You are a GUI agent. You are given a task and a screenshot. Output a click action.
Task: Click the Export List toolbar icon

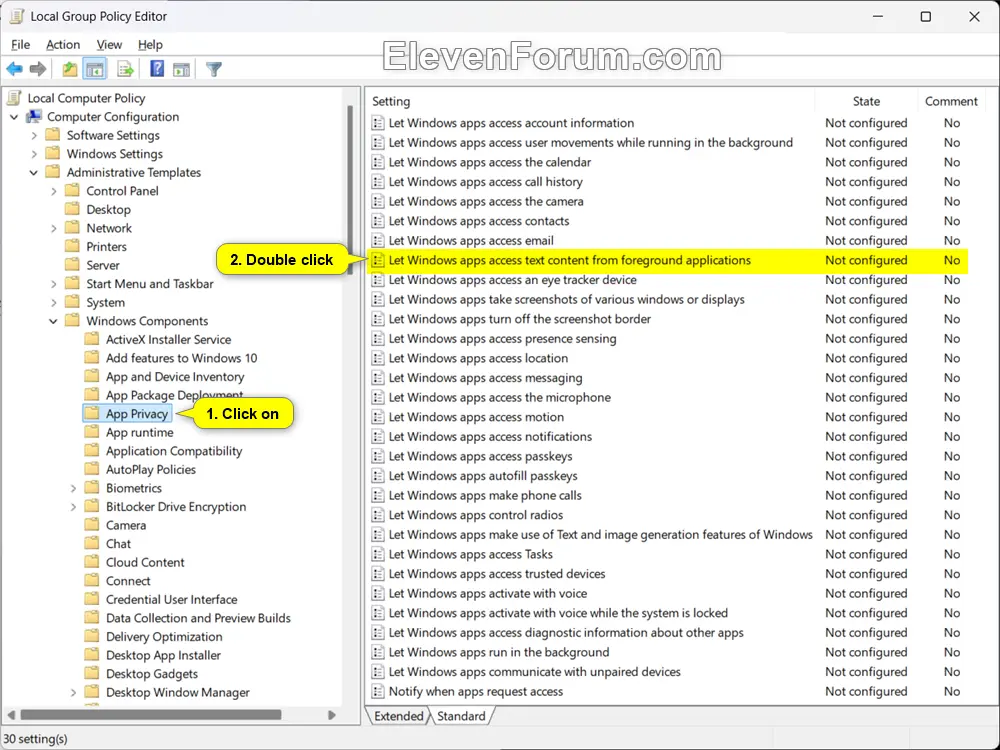(x=126, y=69)
